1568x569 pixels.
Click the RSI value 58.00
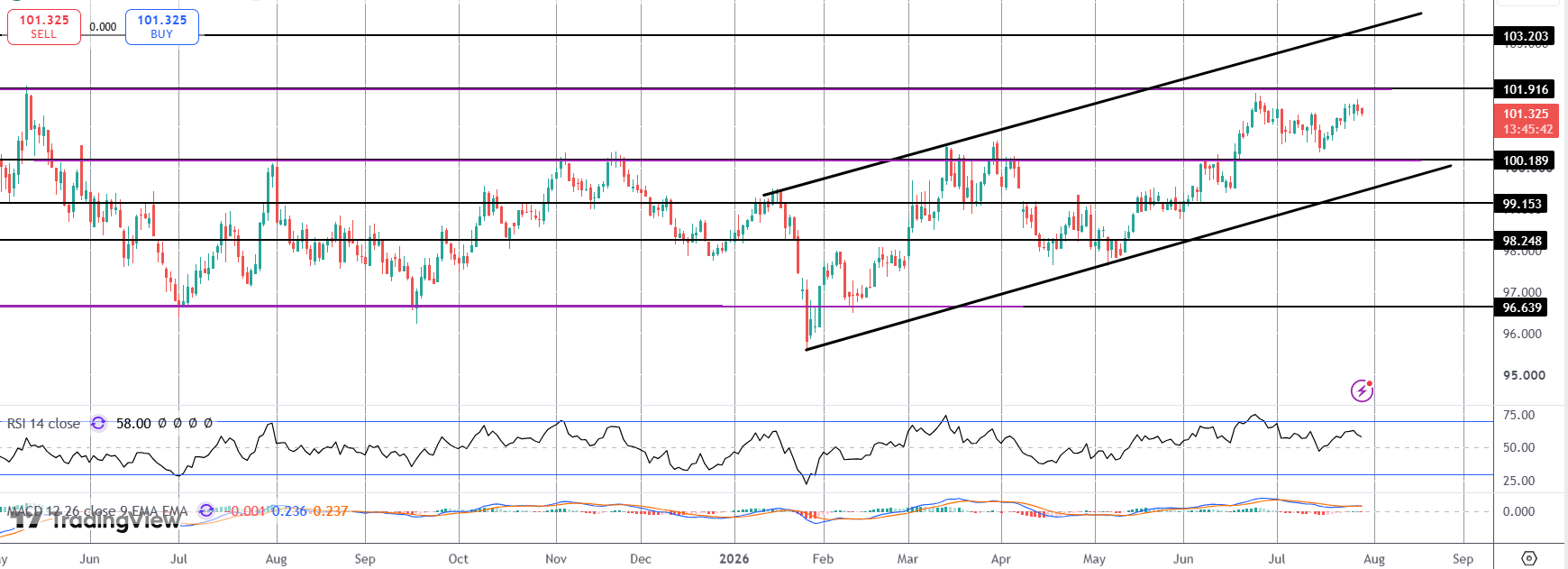tap(133, 423)
